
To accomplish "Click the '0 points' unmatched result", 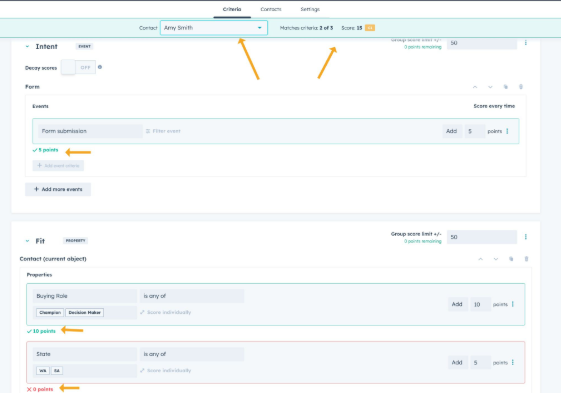I will [x=40, y=389].
